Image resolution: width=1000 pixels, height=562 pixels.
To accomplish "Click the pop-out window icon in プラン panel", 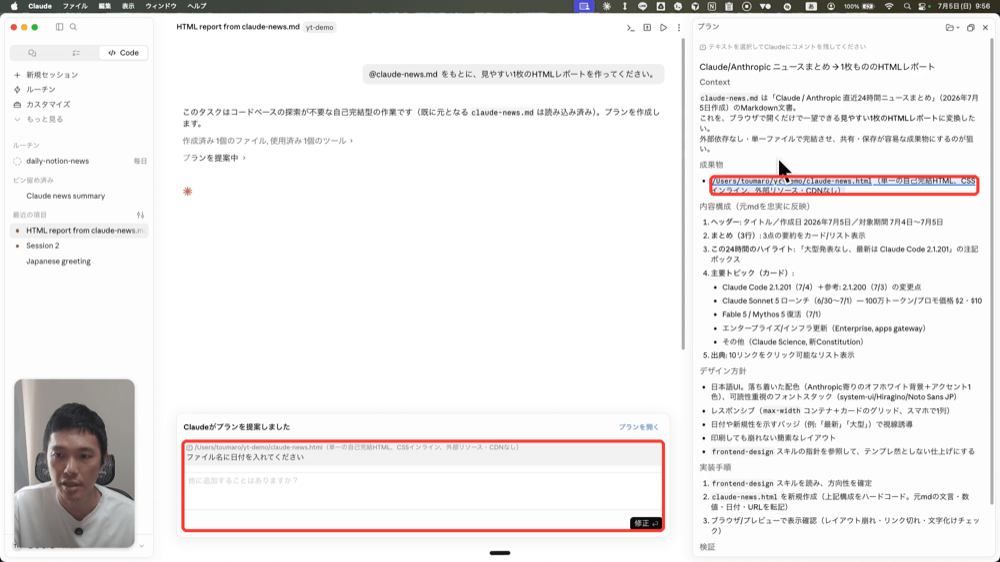I will point(971,27).
